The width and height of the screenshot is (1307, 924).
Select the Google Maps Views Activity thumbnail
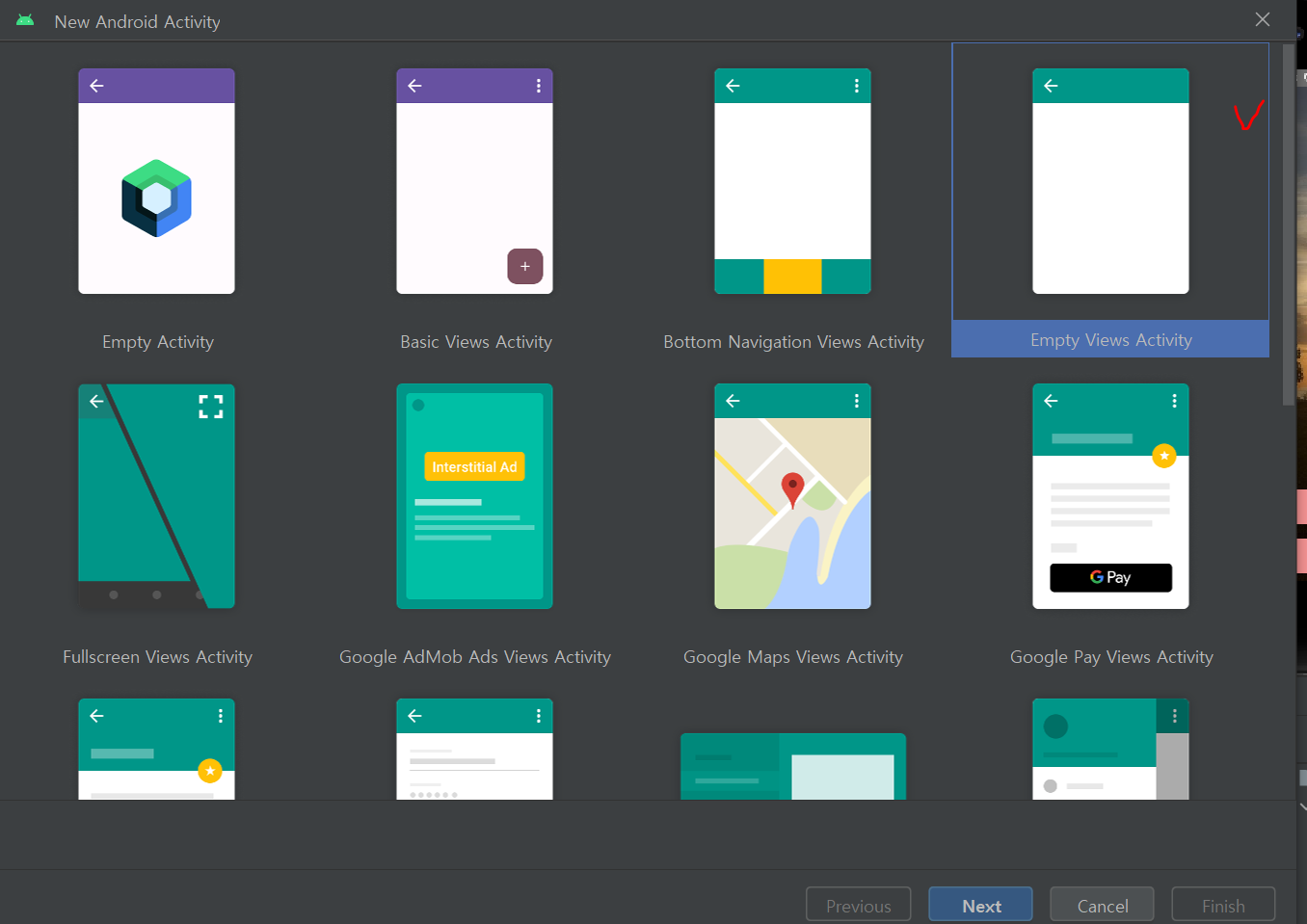[792, 496]
